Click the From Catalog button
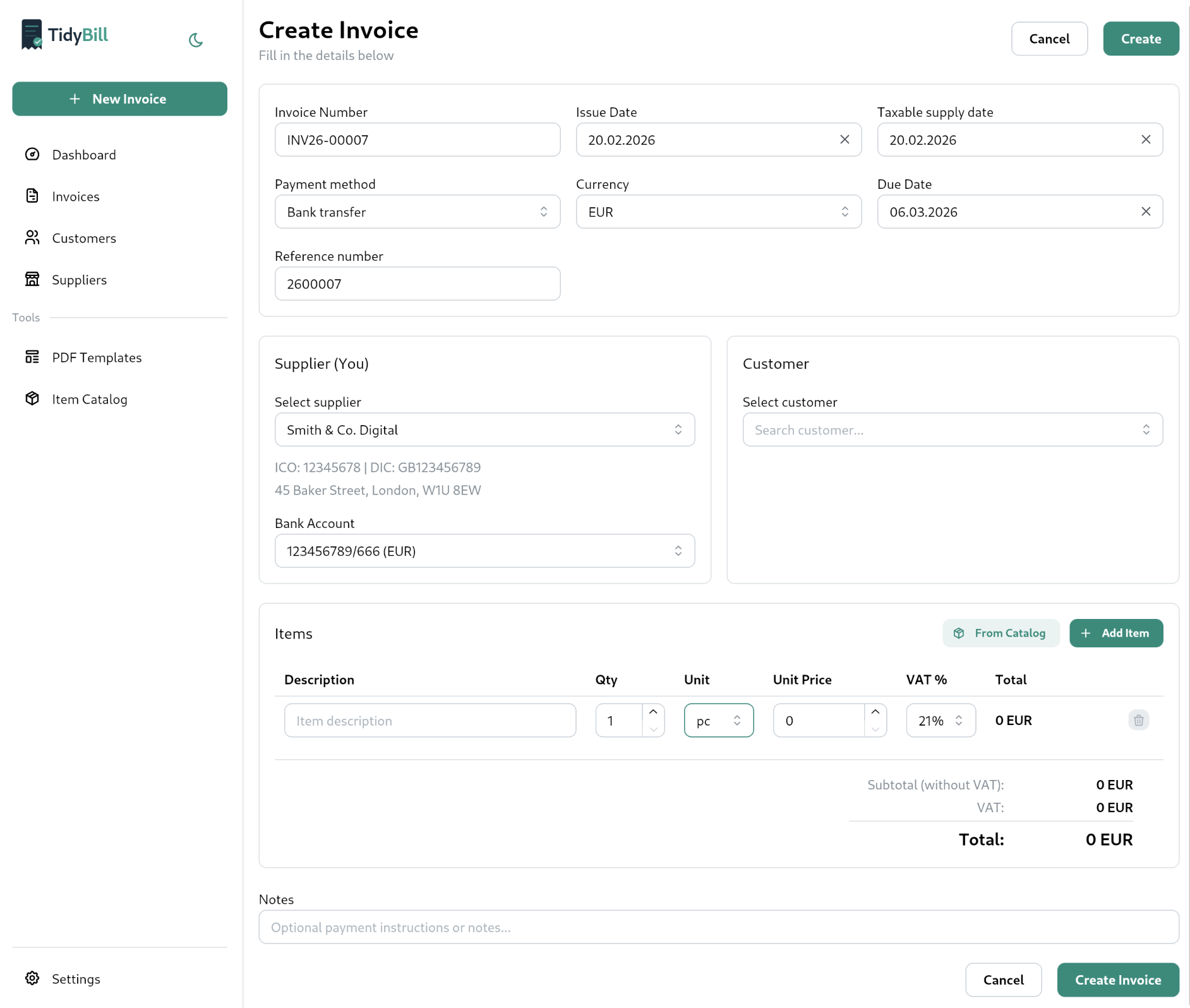 click(1001, 633)
